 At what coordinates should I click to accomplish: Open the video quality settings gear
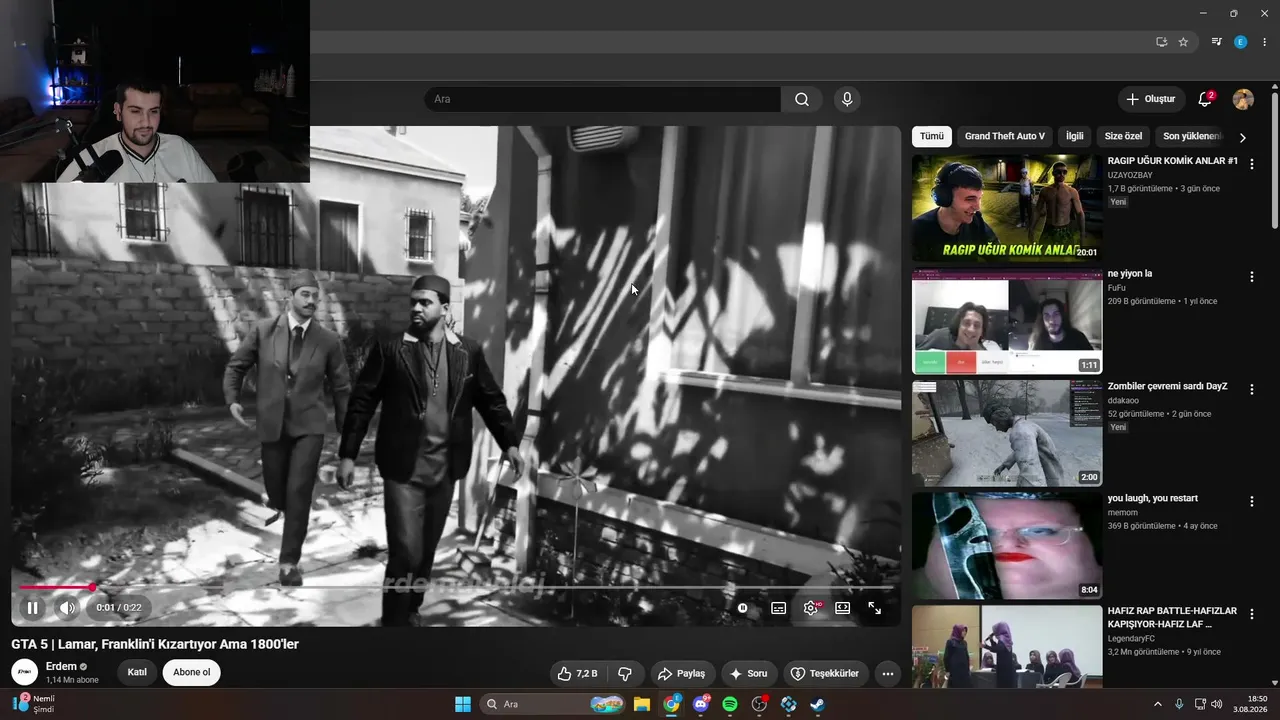(x=811, y=607)
